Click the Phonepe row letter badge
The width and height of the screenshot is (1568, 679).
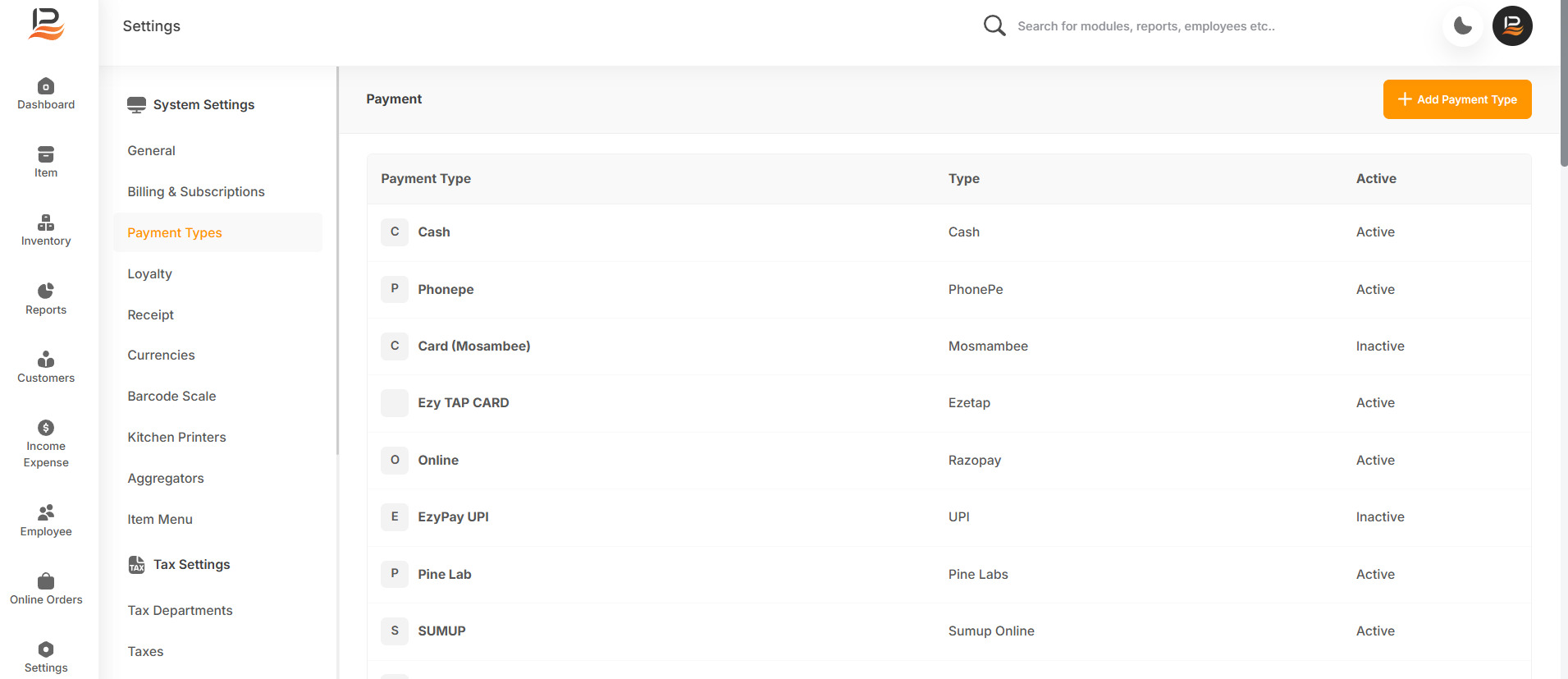pos(395,289)
